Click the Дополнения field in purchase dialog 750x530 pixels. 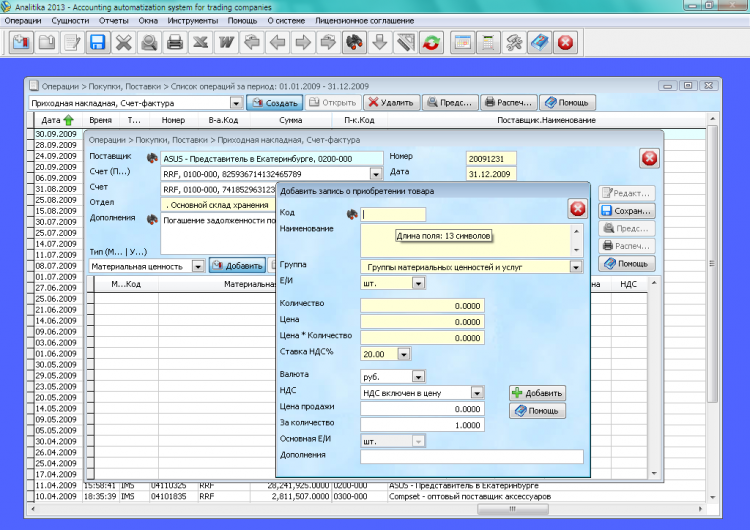click(x=472, y=457)
